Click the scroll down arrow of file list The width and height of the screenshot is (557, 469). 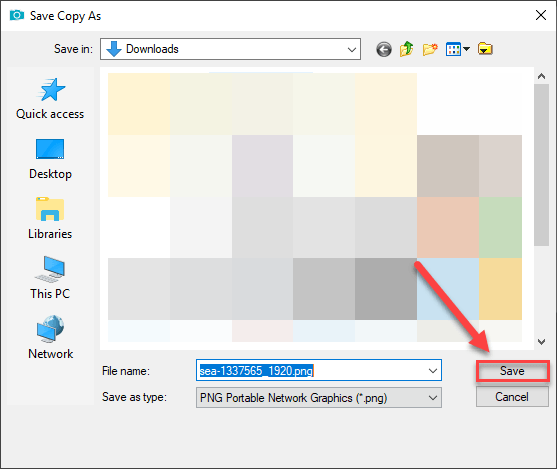pyautogui.click(x=541, y=342)
